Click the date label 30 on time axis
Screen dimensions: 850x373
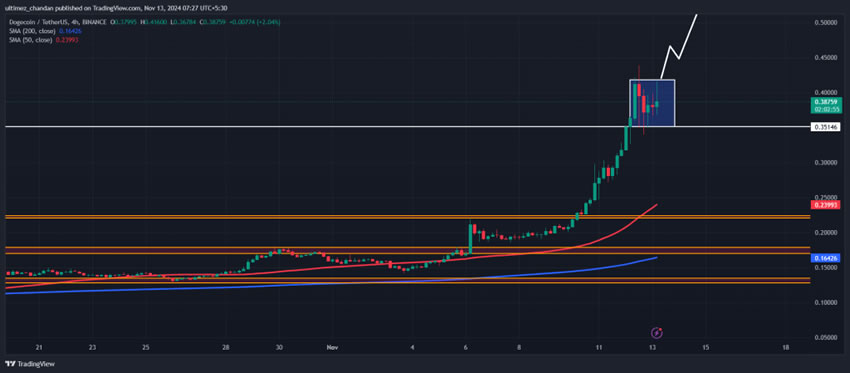279,347
